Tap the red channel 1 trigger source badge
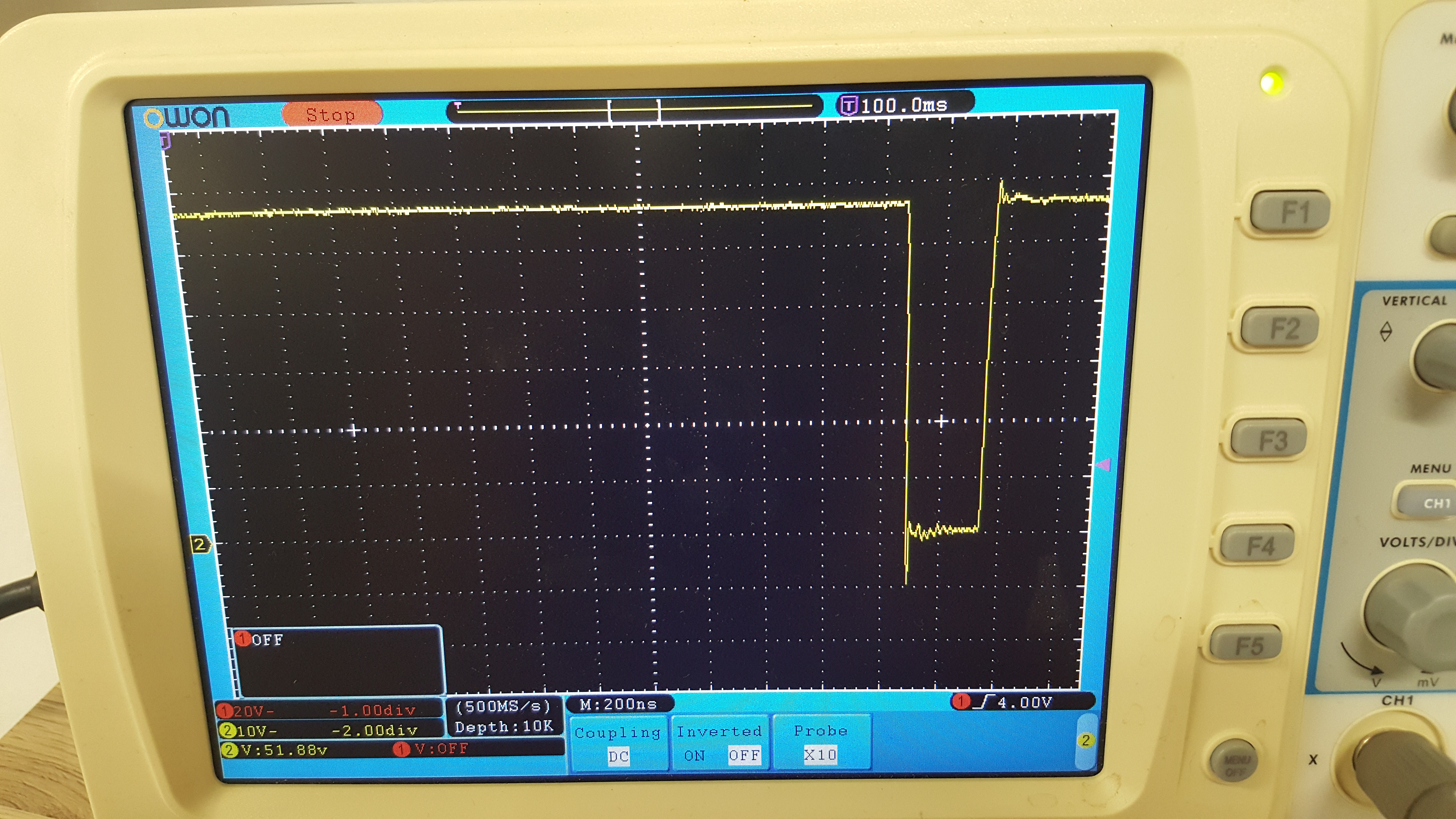Viewport: 1456px width, 819px height. pos(960,701)
